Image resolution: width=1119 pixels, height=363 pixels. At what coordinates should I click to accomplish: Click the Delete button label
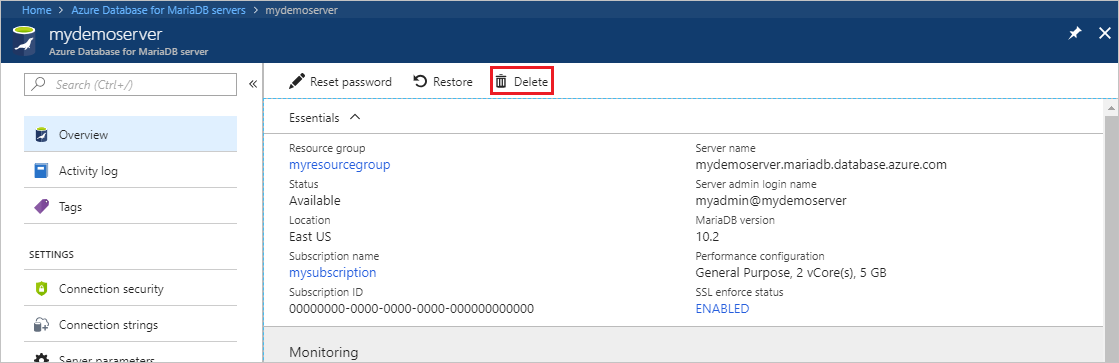pos(531,82)
